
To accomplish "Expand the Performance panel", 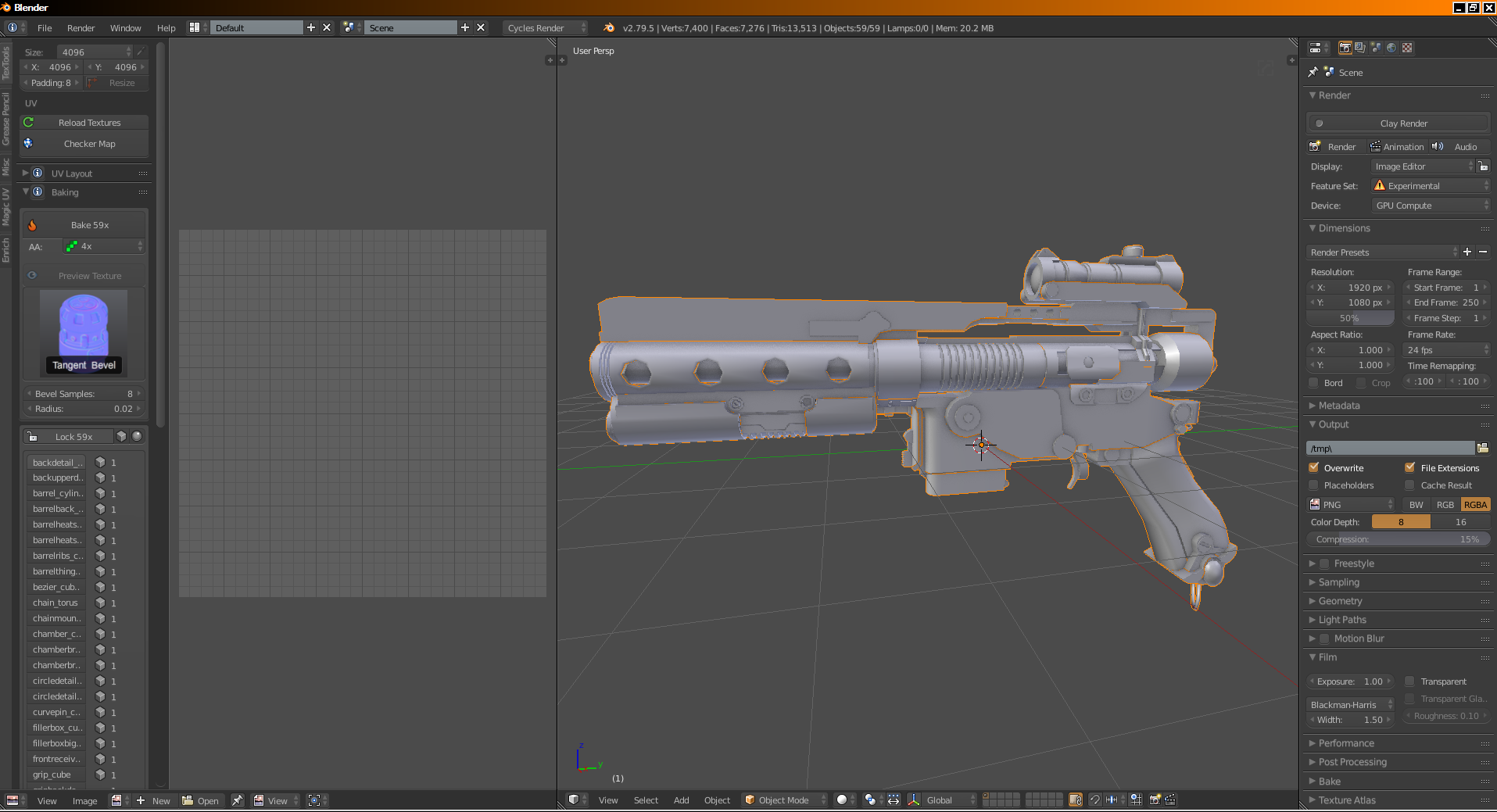I will [x=1345, y=743].
